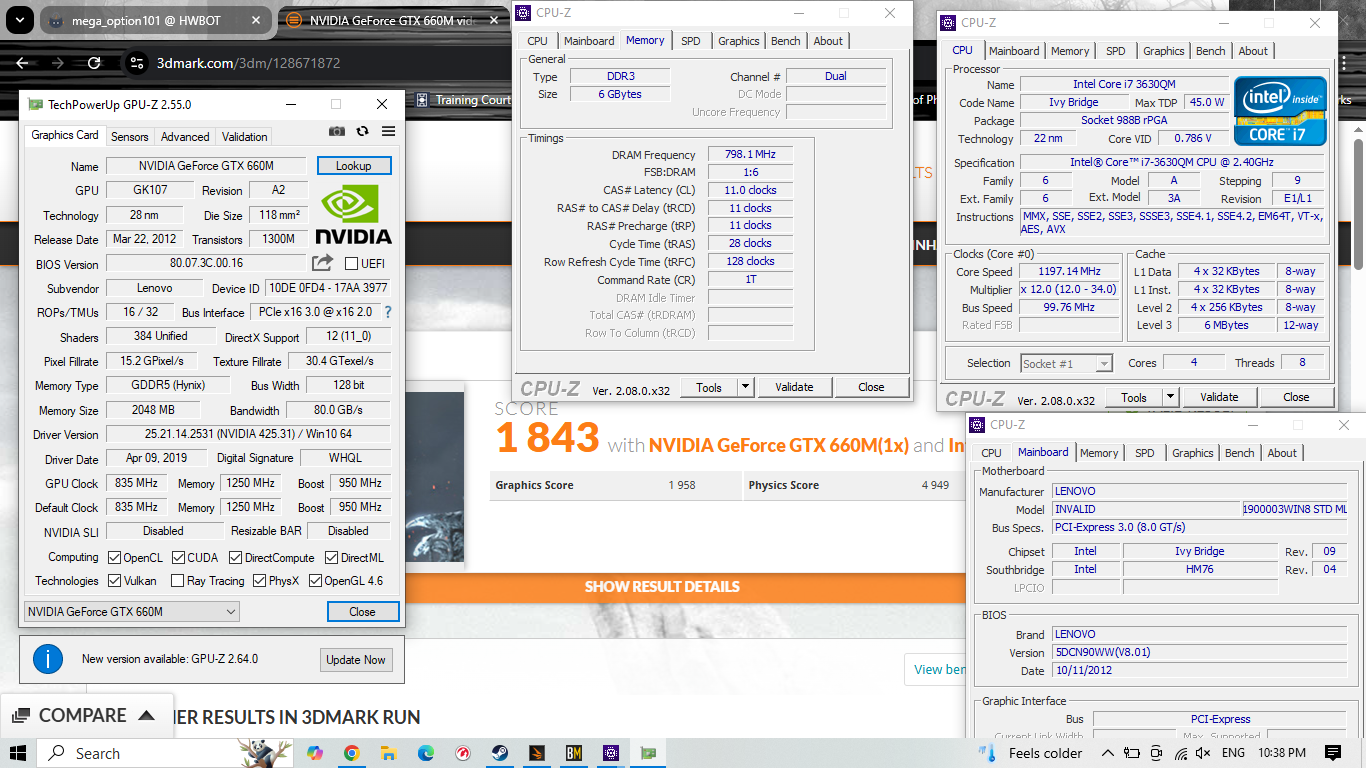Screen dimensions: 1366x768
Task: Click the browser back arrow
Action: tap(22, 63)
